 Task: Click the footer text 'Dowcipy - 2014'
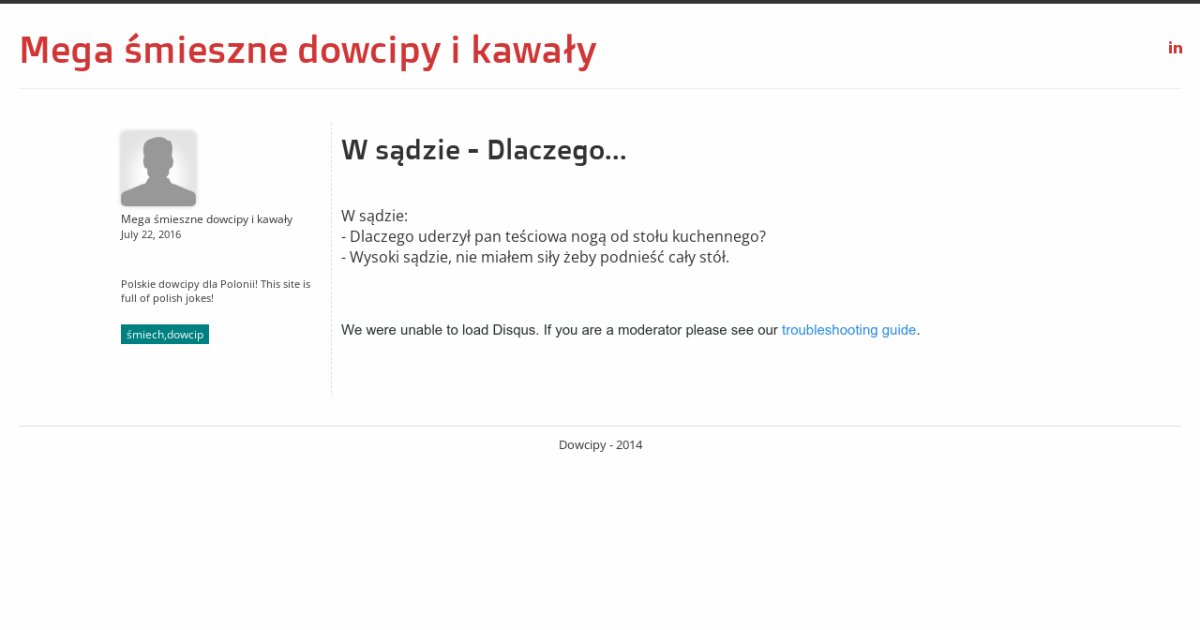pos(600,445)
